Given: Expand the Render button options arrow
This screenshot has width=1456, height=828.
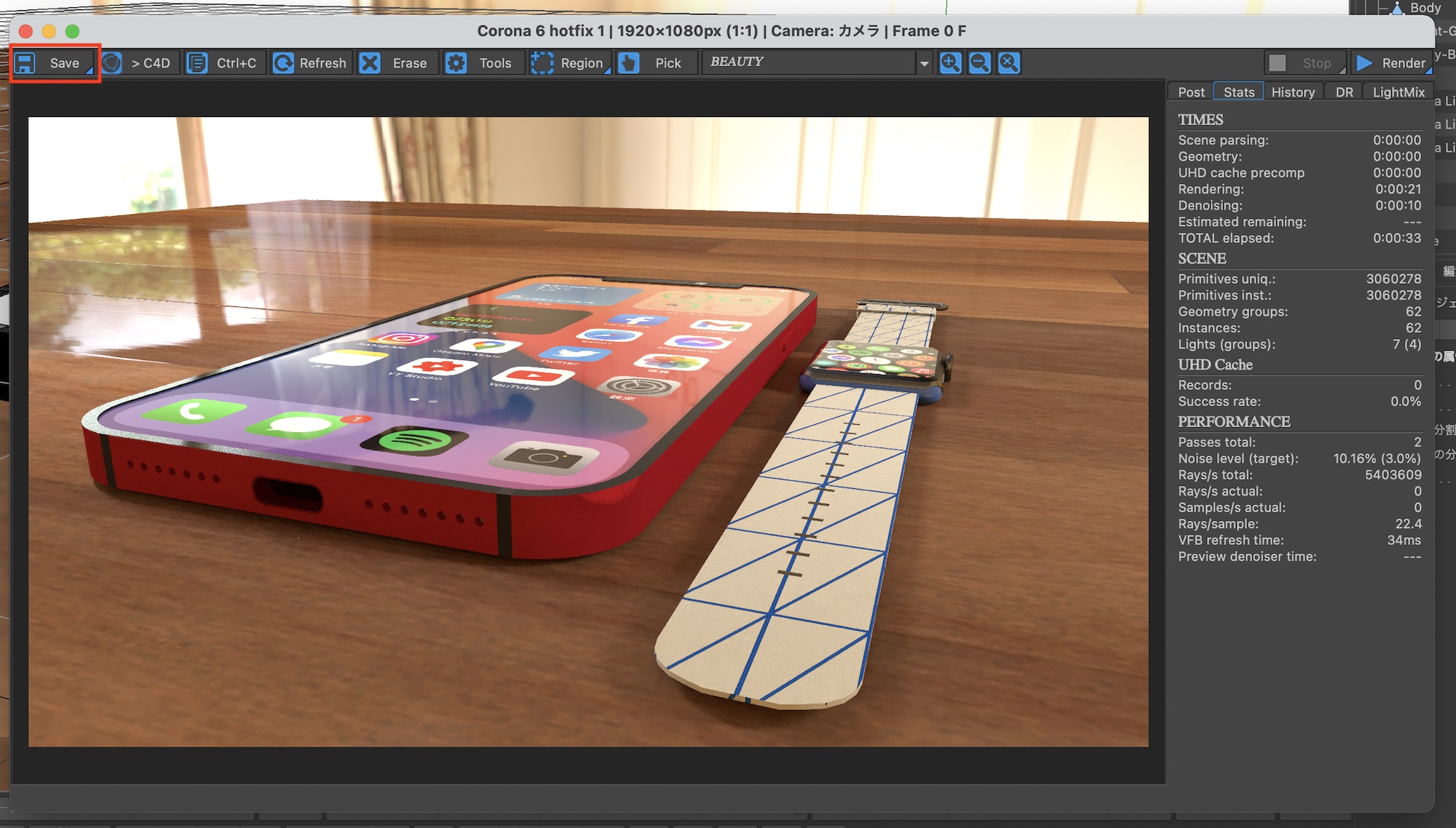Looking at the screenshot, I should click(1428, 71).
